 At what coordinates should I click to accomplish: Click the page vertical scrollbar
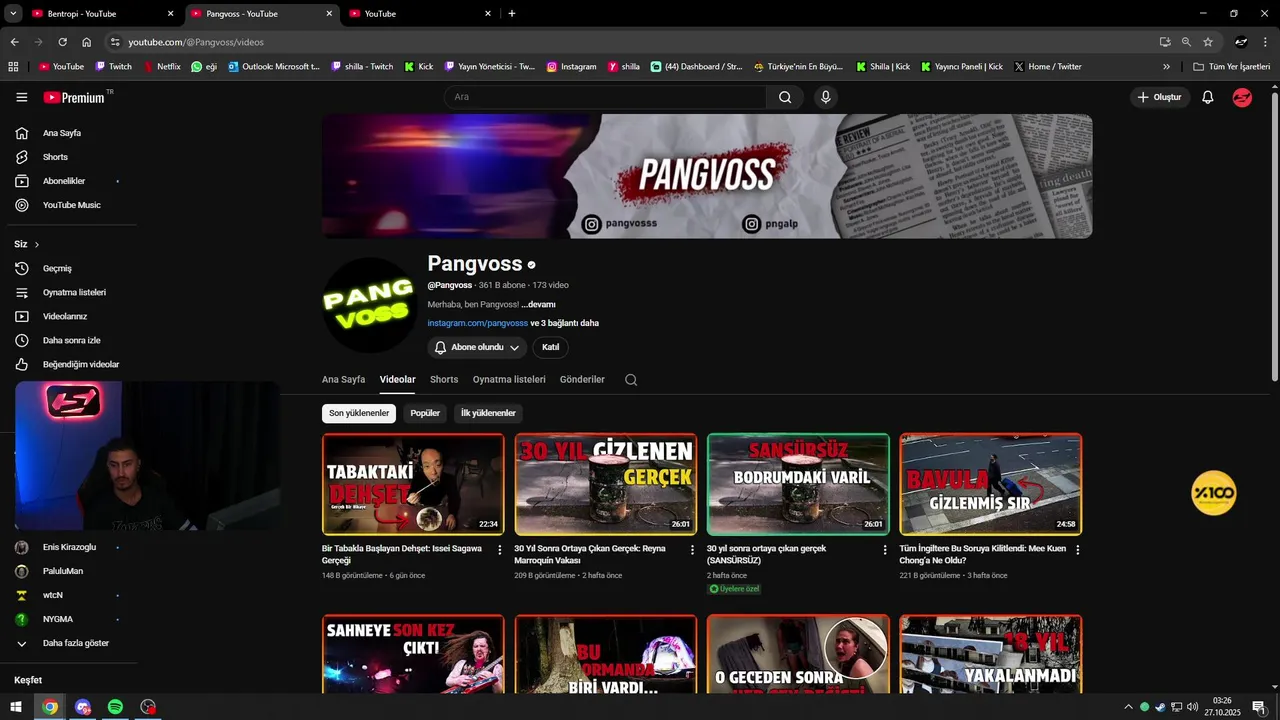pyautogui.click(x=1274, y=235)
